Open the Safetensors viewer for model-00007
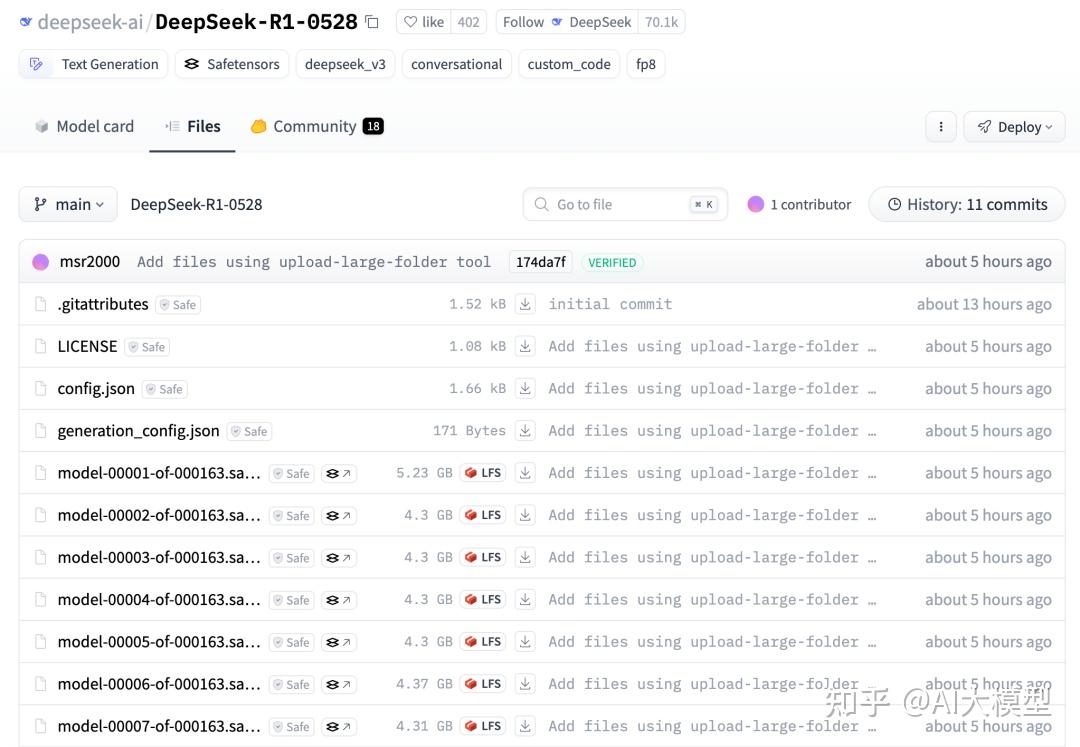This screenshot has width=1080, height=747. pos(338,726)
